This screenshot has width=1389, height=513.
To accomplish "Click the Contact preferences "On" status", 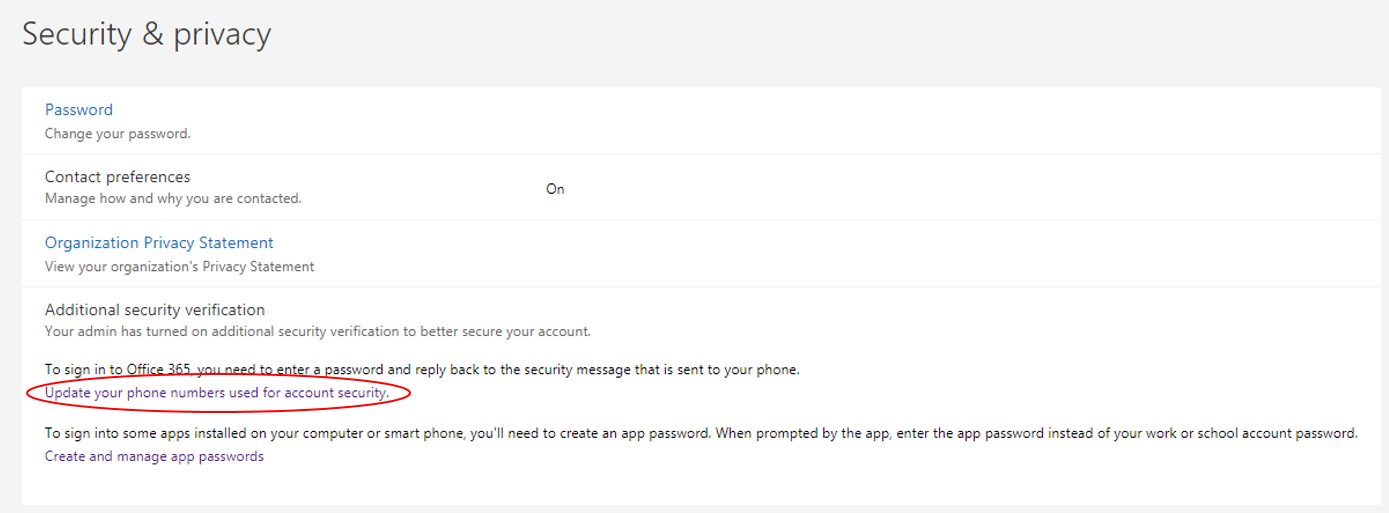I will pos(555,189).
